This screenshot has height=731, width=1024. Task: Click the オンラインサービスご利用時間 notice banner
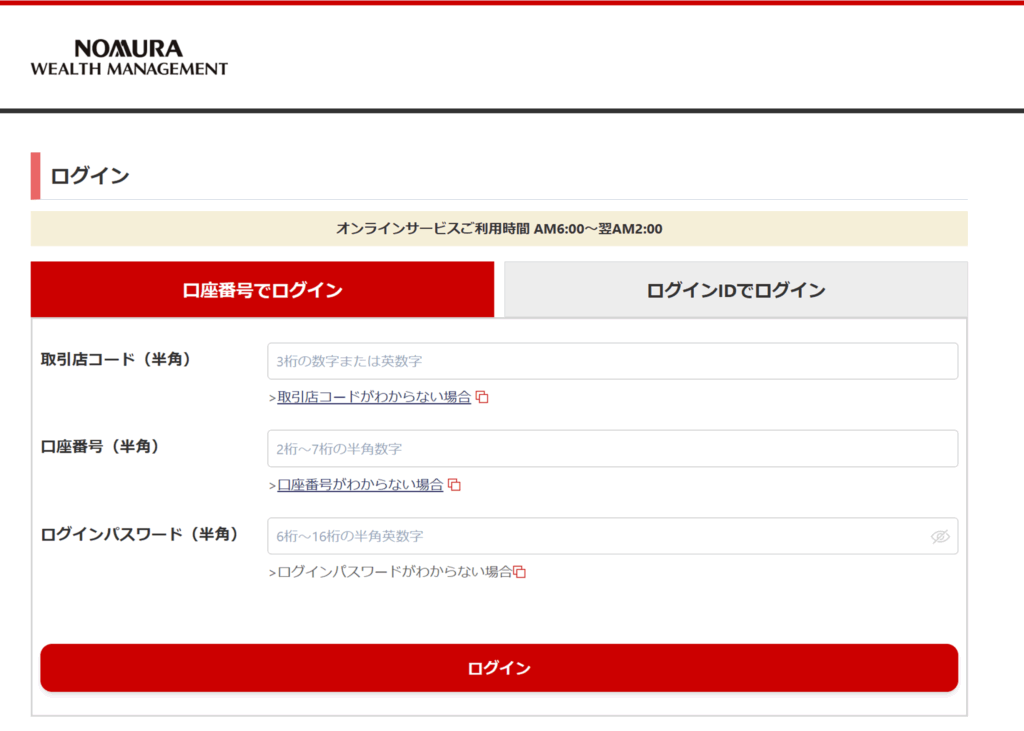(499, 229)
